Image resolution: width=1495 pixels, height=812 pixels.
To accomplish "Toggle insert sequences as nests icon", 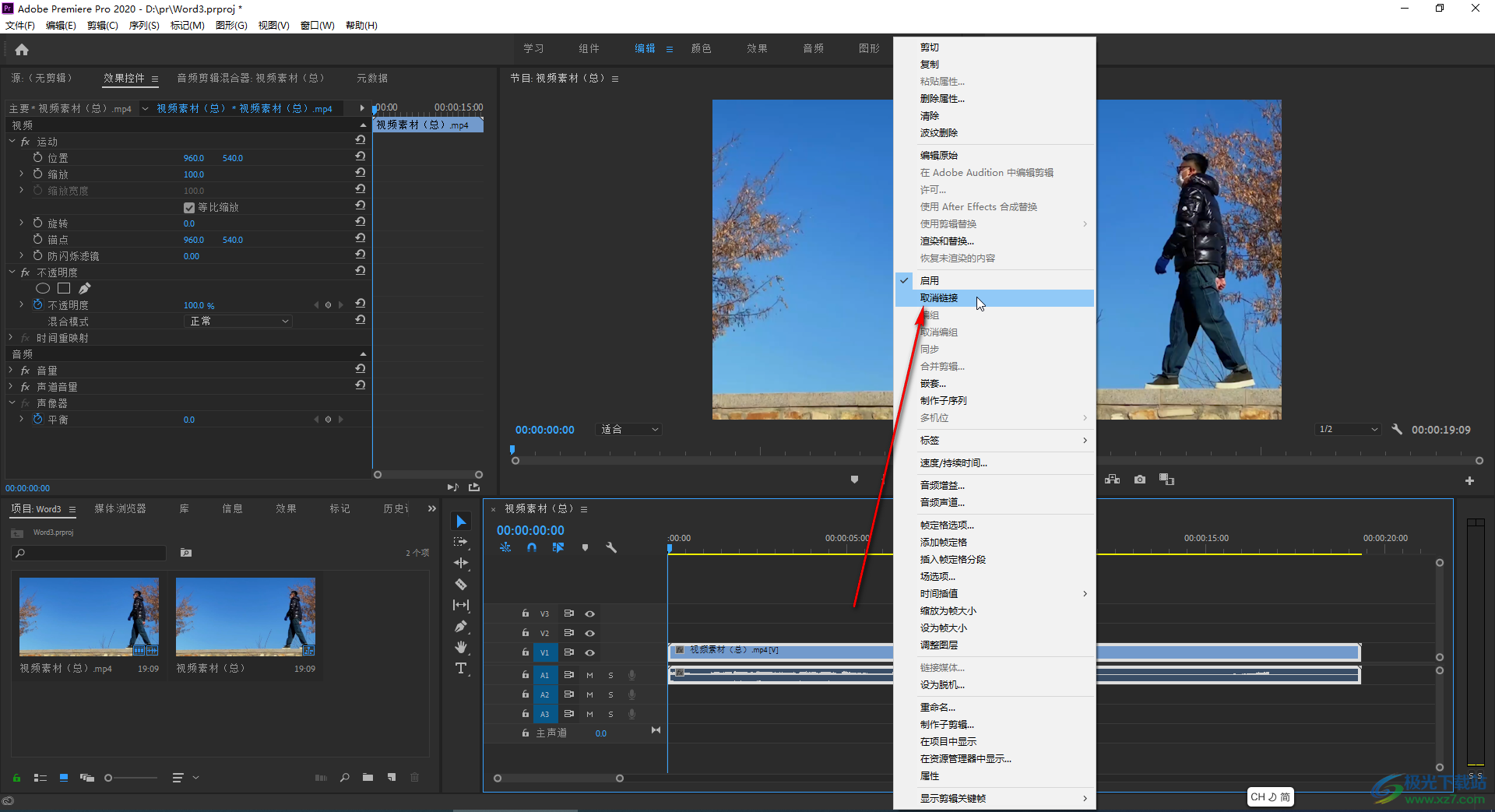I will point(505,547).
